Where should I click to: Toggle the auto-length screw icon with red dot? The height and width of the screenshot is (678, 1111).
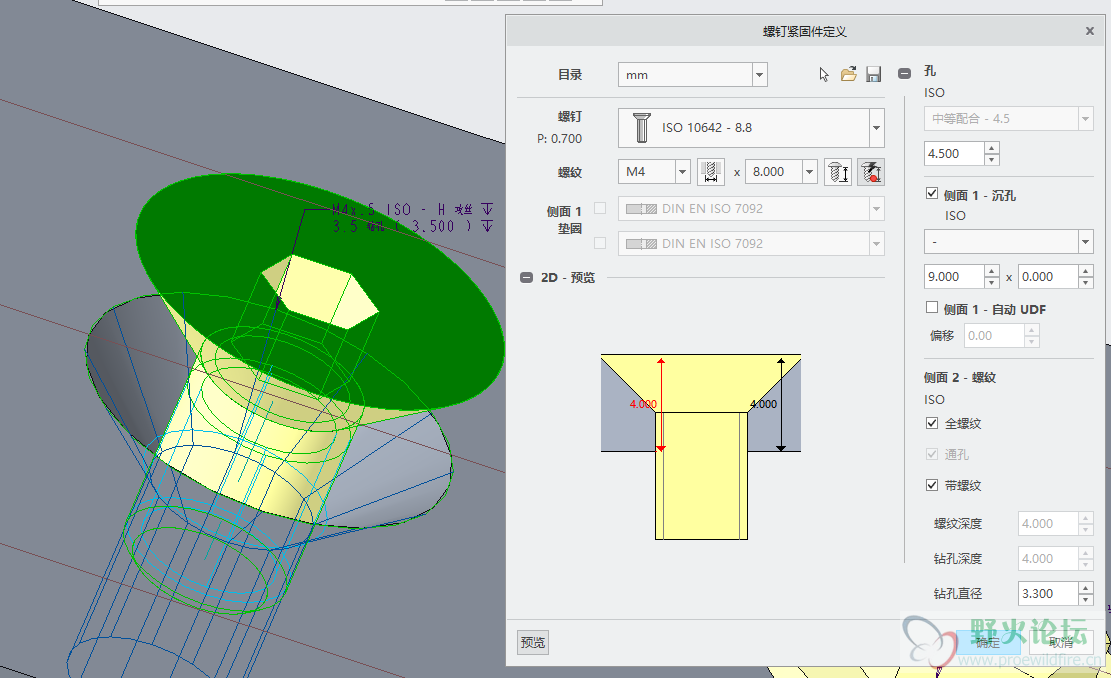tap(870, 171)
